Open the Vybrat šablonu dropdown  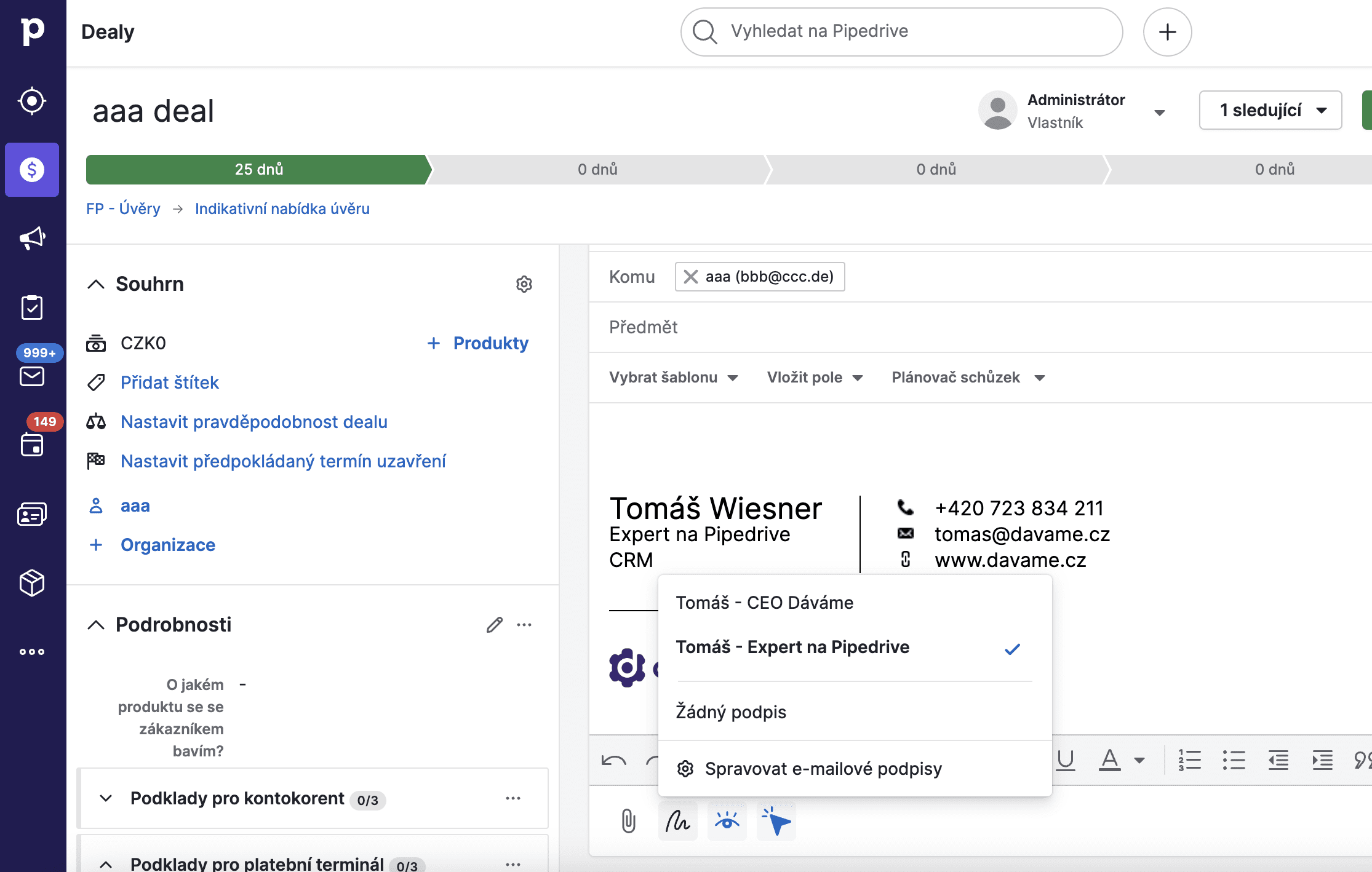(673, 378)
